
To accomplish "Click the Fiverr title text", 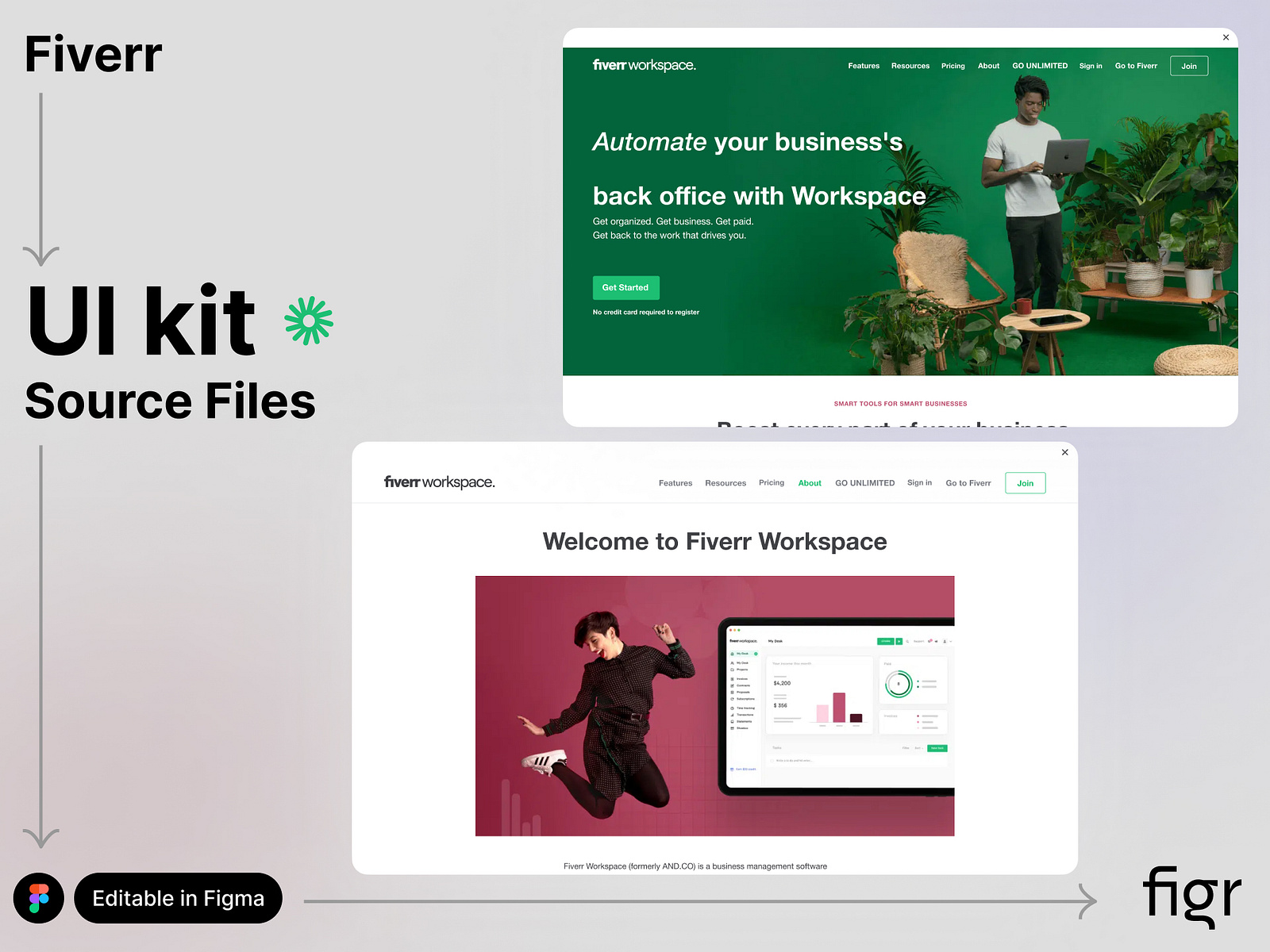I will click(x=94, y=55).
